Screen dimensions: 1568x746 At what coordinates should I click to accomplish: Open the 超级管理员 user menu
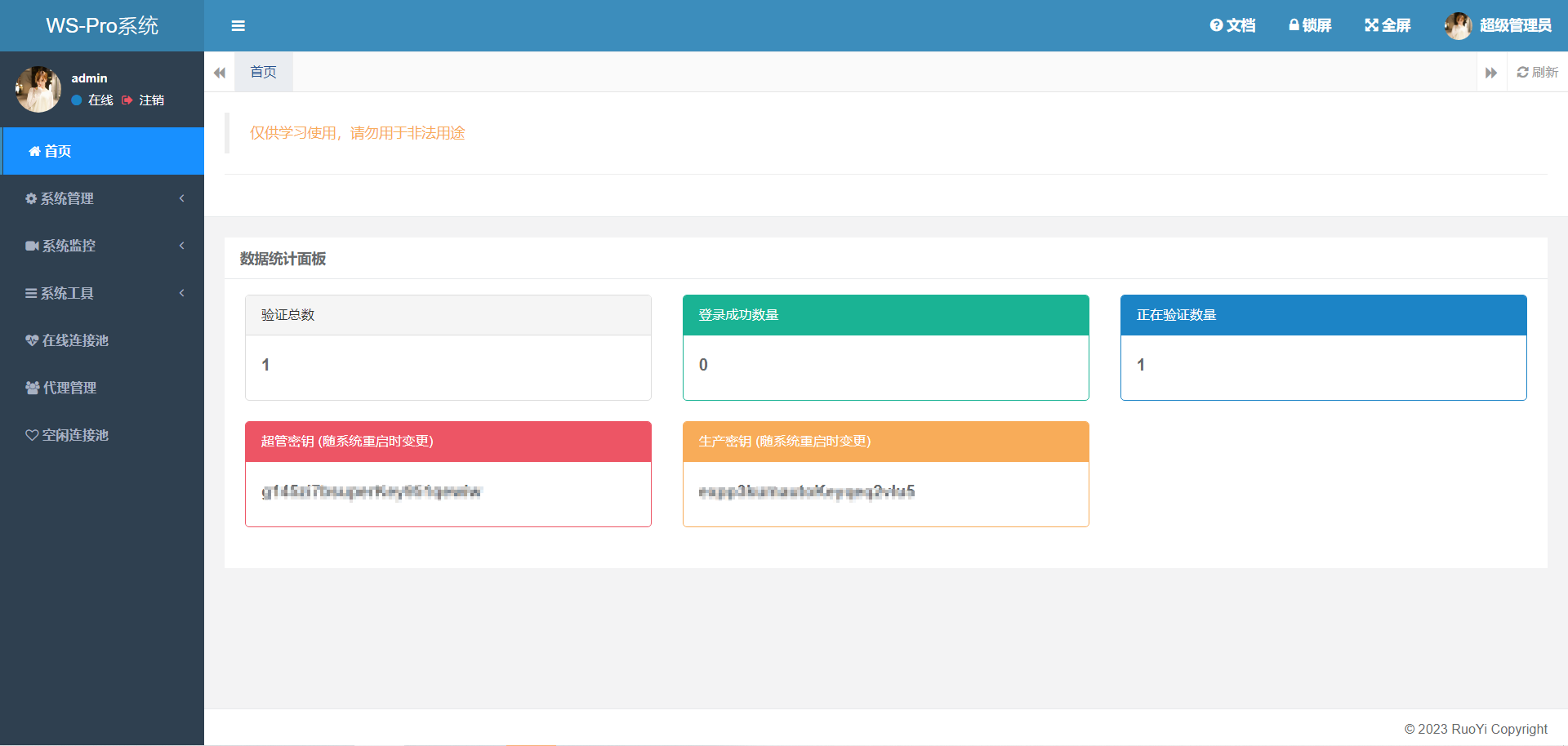(x=1499, y=26)
